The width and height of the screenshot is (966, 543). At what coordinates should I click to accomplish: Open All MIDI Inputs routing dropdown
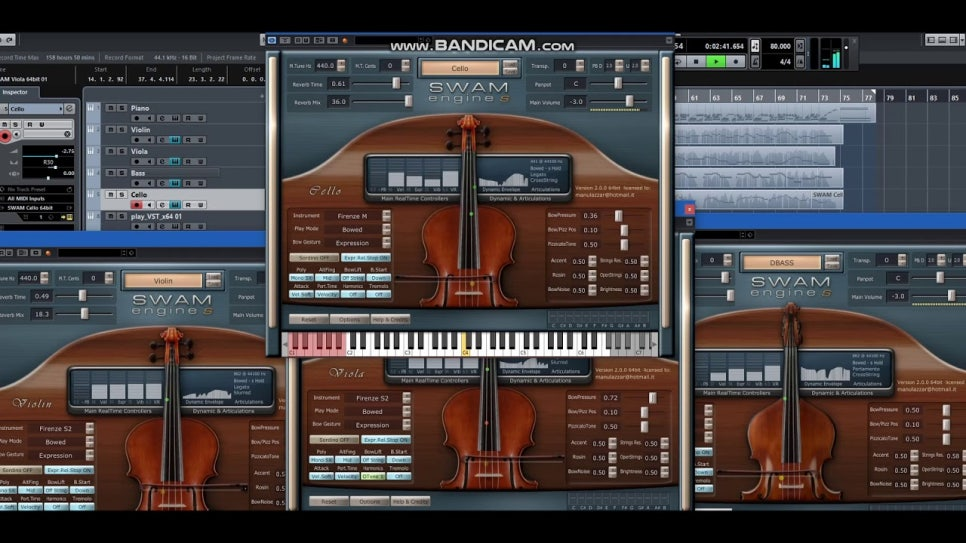pyautogui.click(x=37, y=198)
